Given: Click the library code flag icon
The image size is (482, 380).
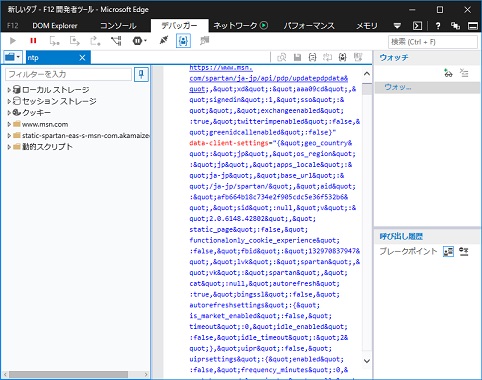Looking at the screenshot, I should click(204, 41).
